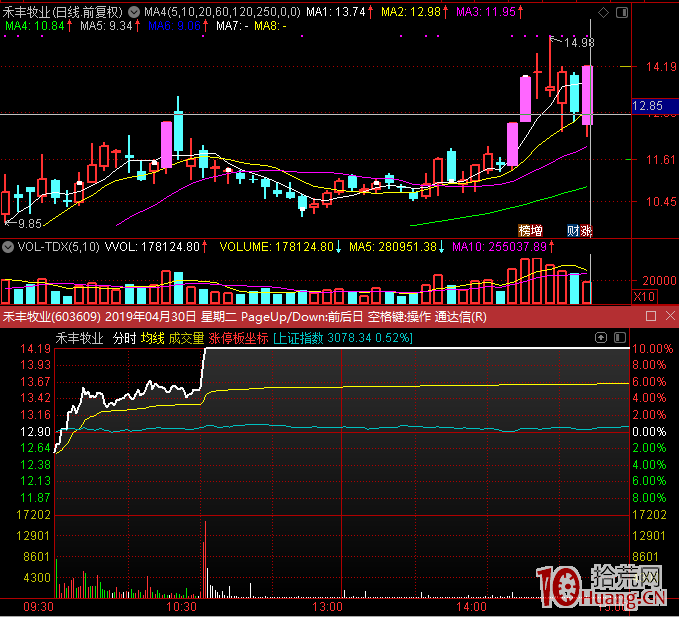Click the 0.00% baseline percentage label
Image resolution: width=679 pixels, height=617 pixels.
coord(649,432)
